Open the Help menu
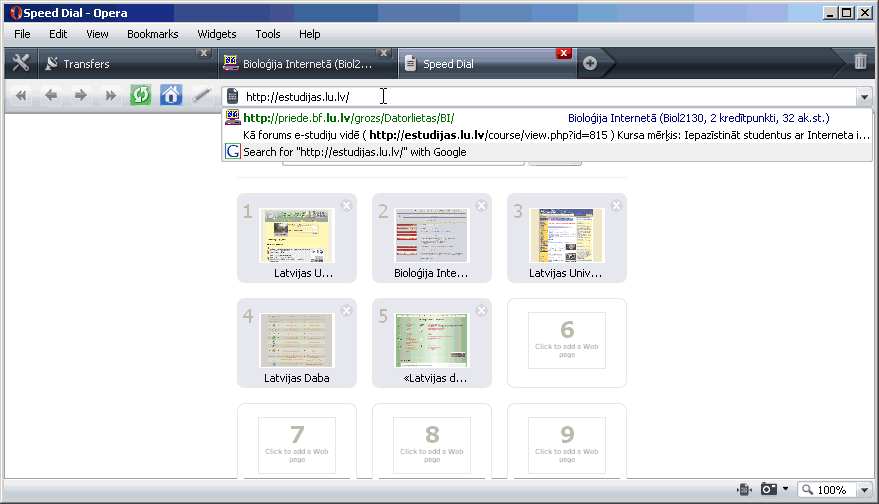 pyautogui.click(x=309, y=34)
